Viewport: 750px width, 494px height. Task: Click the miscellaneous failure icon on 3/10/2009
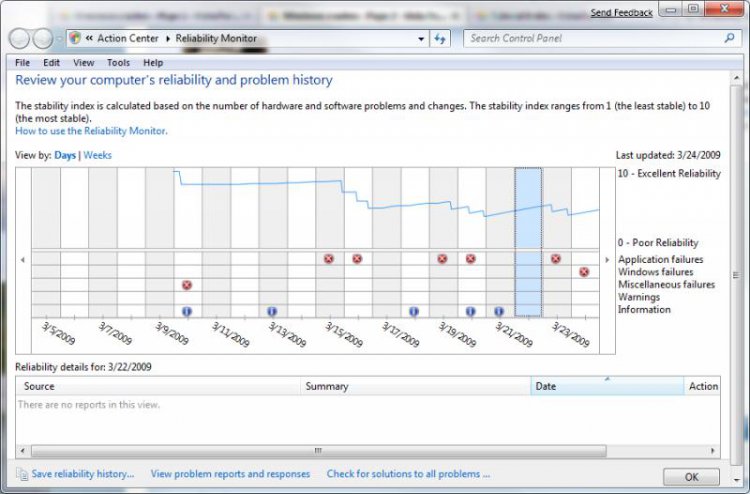(187, 285)
